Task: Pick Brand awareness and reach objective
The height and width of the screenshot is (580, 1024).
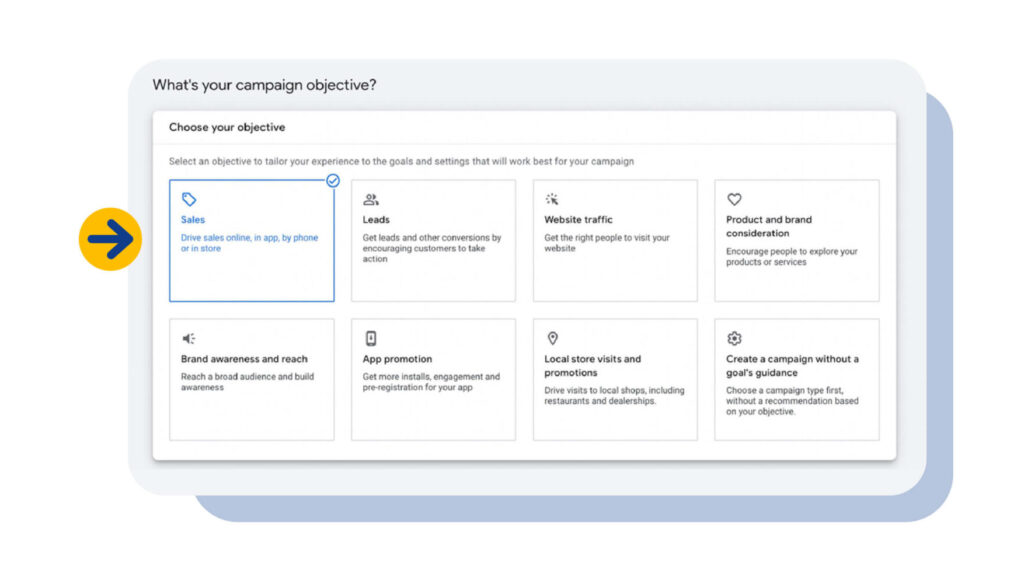Action: click(251, 379)
